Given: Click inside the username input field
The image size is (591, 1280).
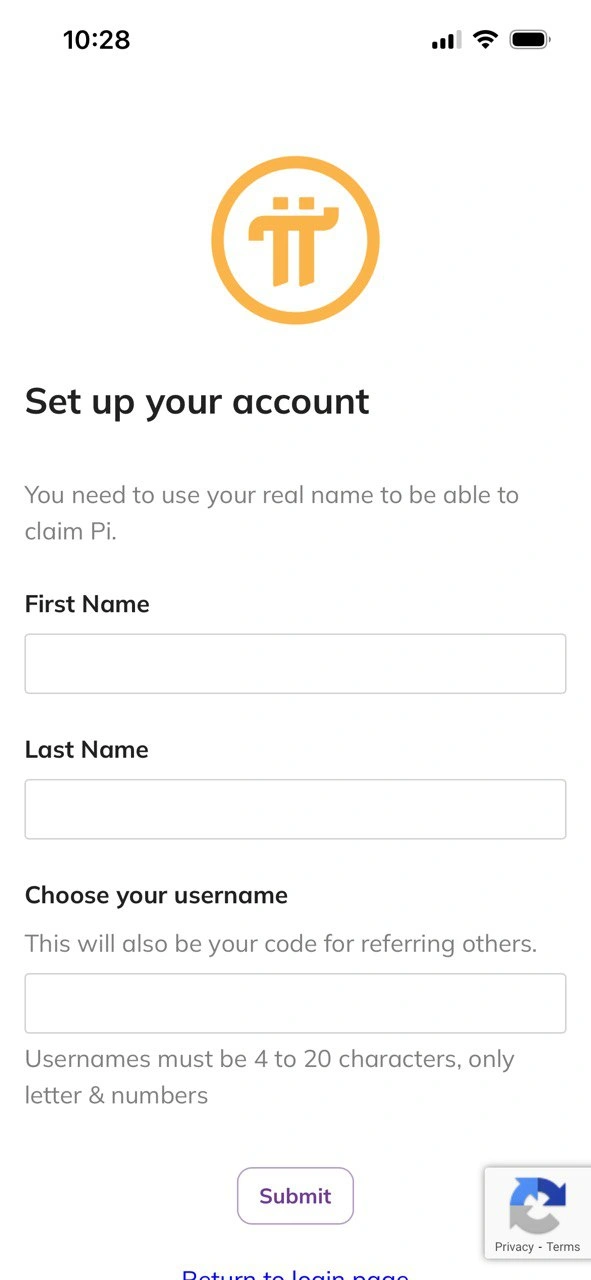Looking at the screenshot, I should pos(295,1003).
